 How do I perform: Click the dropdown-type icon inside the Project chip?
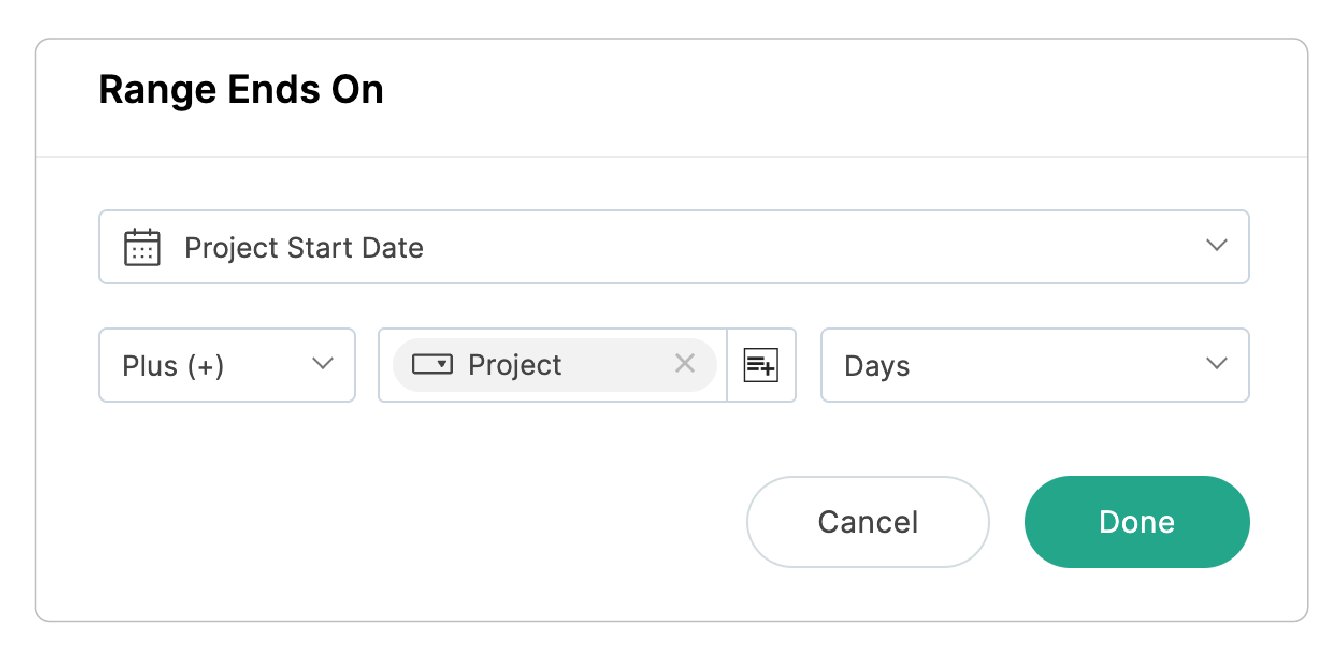[433, 365]
